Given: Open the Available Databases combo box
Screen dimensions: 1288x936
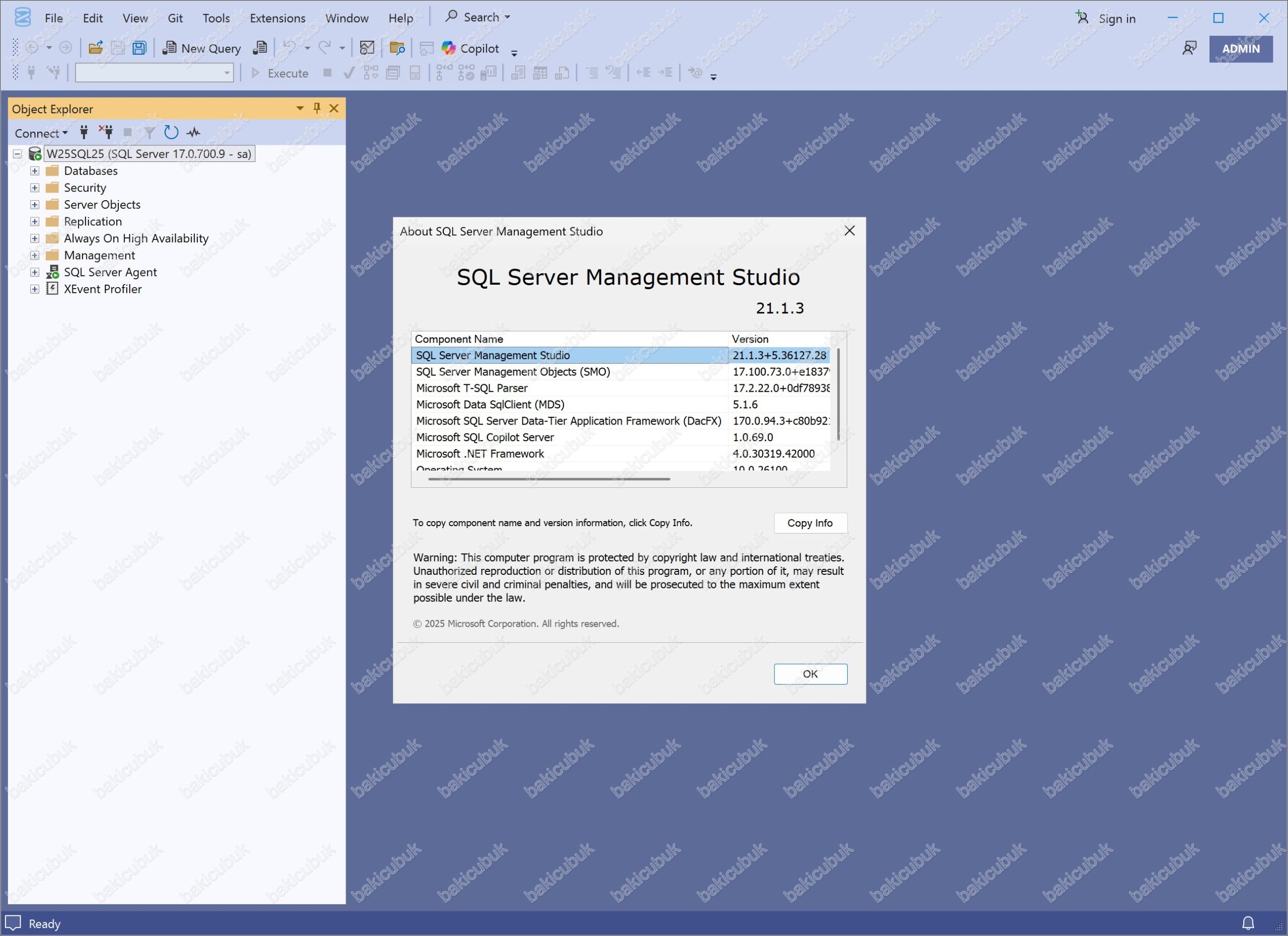Looking at the screenshot, I should click(x=154, y=72).
